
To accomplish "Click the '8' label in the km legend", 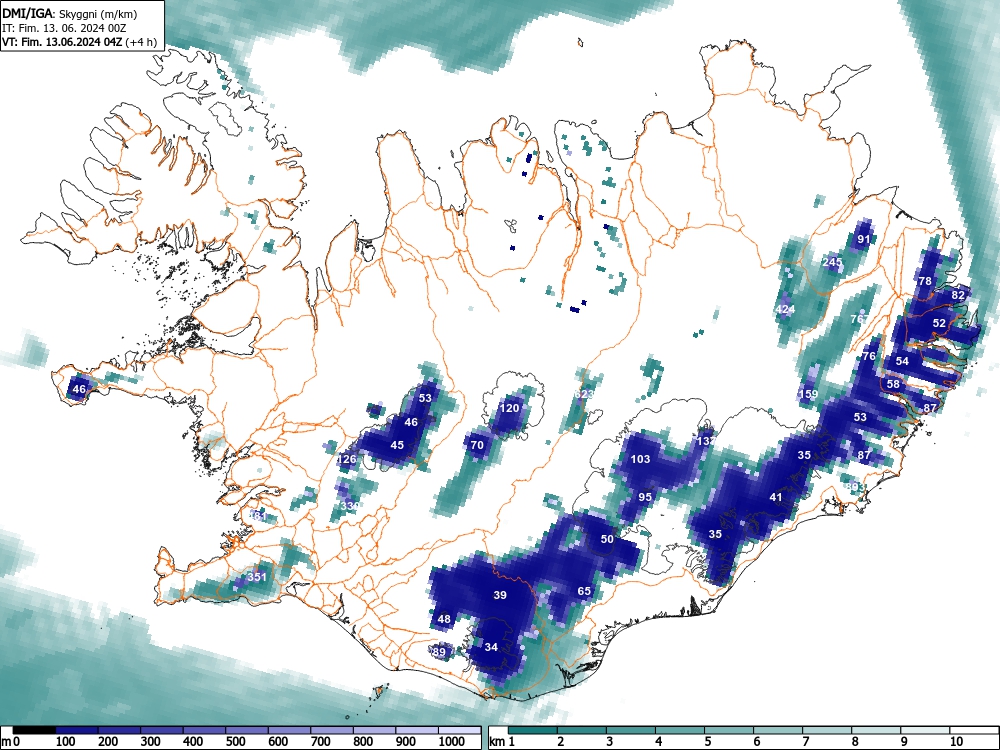I will [855, 742].
